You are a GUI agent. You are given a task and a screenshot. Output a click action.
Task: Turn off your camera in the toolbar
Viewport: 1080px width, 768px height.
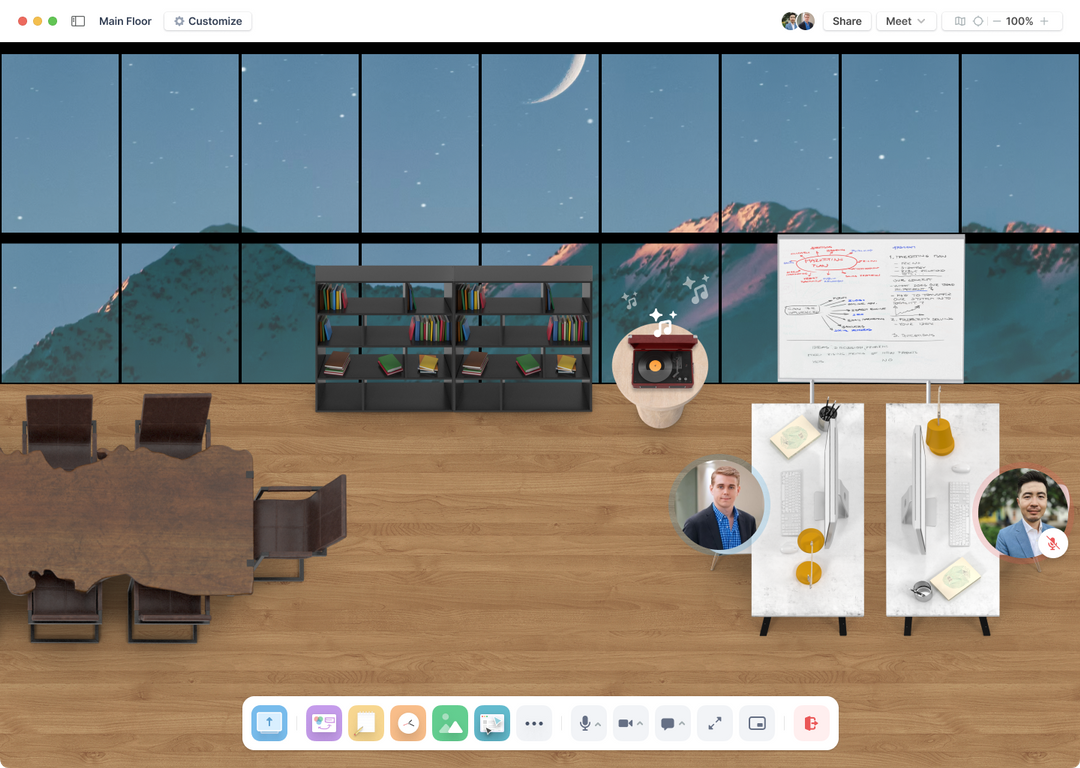(x=627, y=723)
